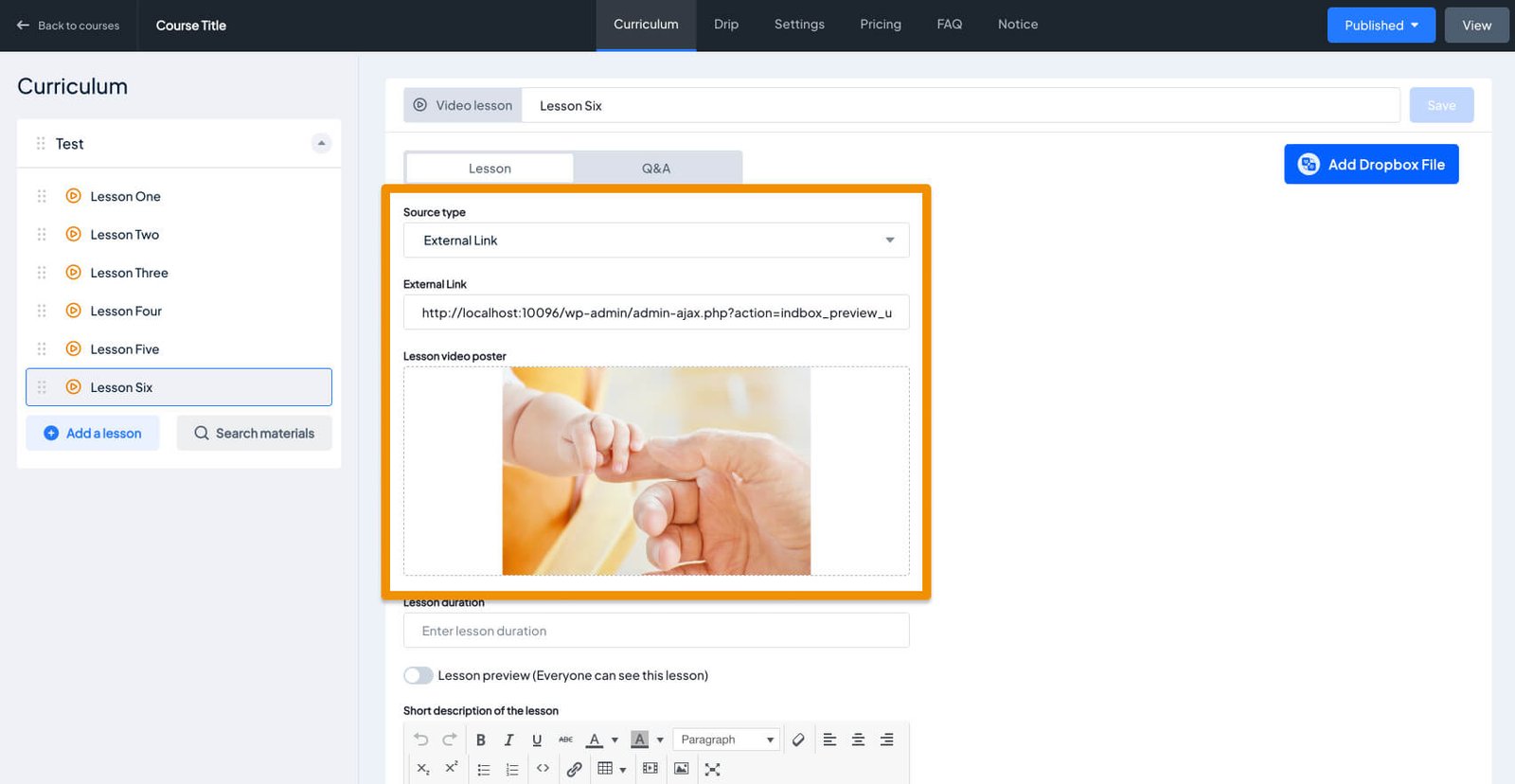Viewport: 1515px width, 784px height.
Task: Toggle the Lesson preview switch
Action: click(419, 675)
